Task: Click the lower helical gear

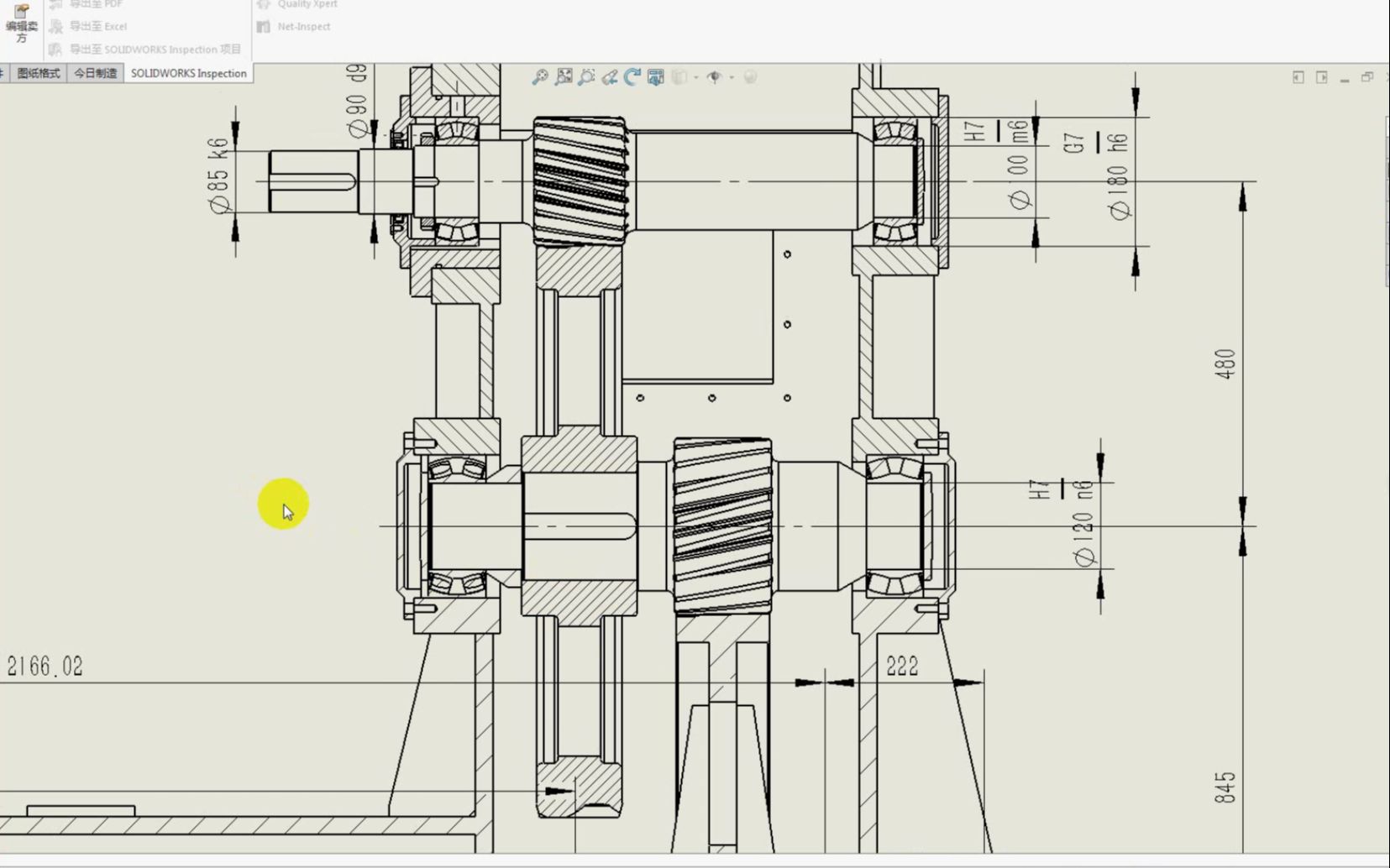Action: 723,526
